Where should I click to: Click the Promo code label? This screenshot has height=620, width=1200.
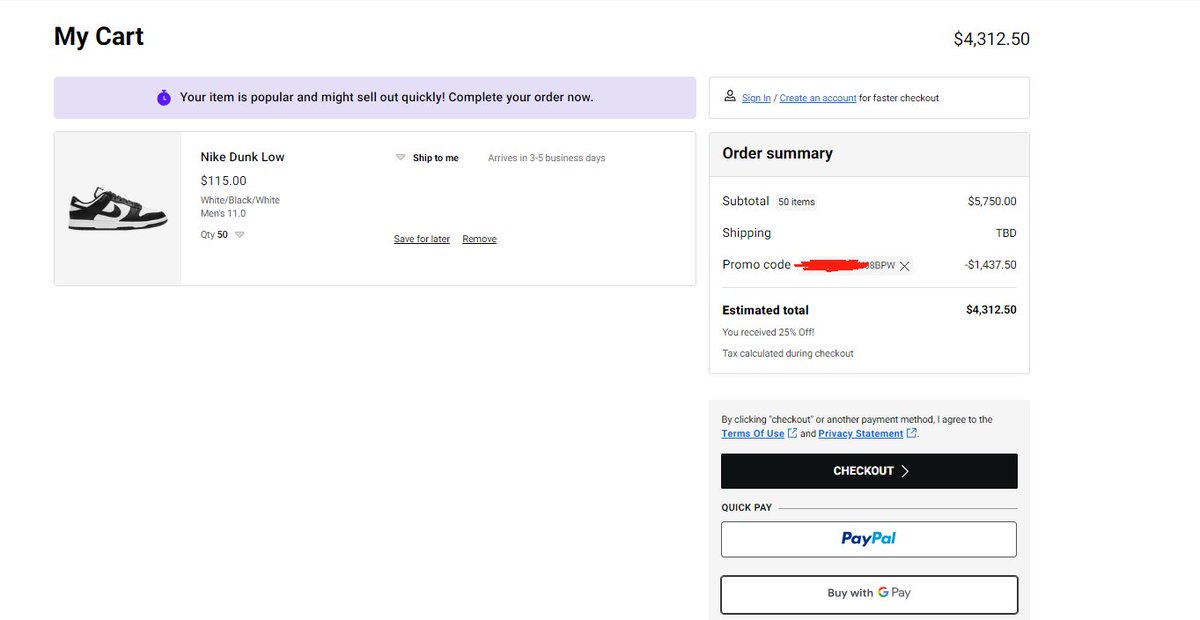click(756, 265)
